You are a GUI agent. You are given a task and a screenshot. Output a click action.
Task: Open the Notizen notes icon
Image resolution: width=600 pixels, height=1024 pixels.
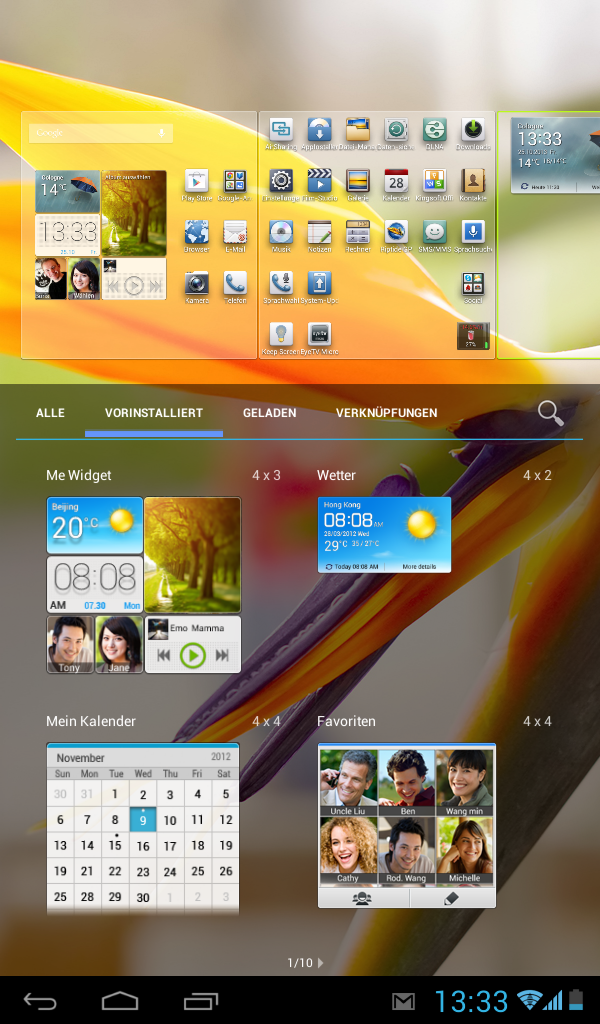click(x=319, y=233)
